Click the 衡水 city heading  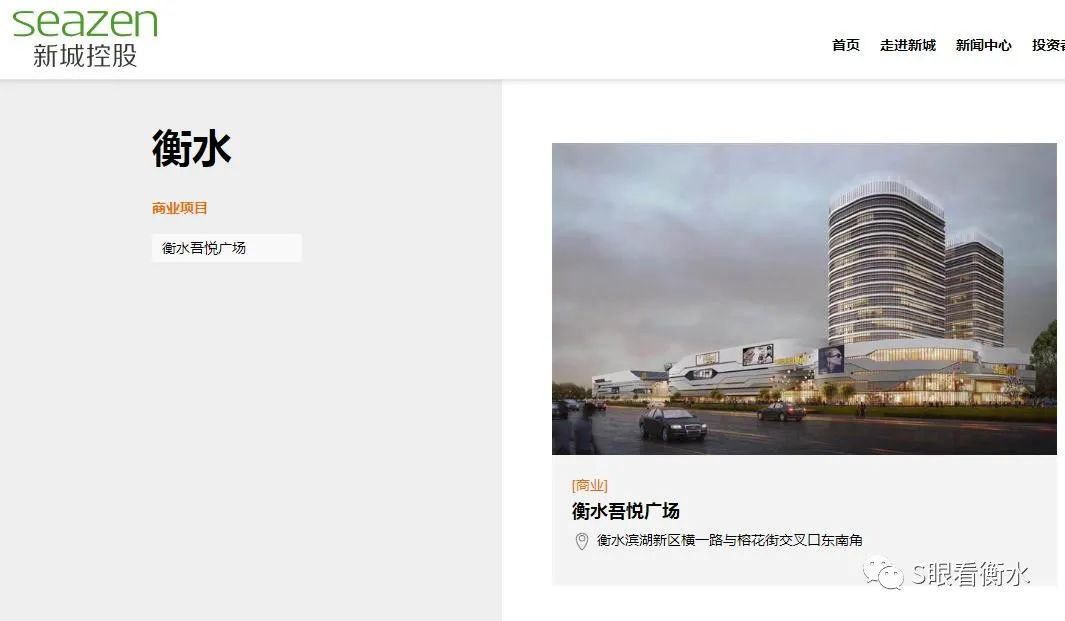click(x=192, y=148)
